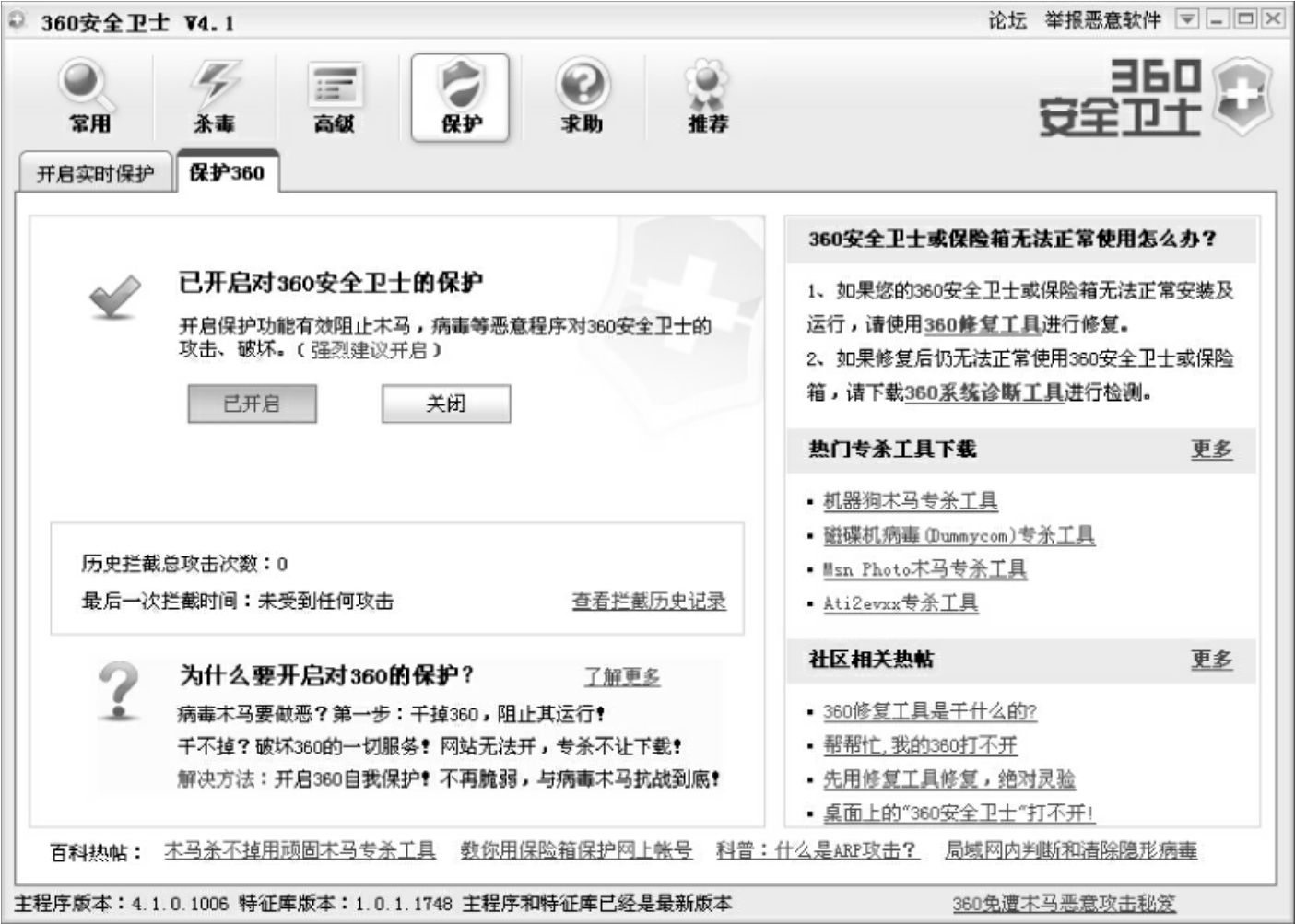Open 科普:什么是ARP攻击? link
Screen dimensions: 1295x924
pyautogui.click(x=818, y=850)
